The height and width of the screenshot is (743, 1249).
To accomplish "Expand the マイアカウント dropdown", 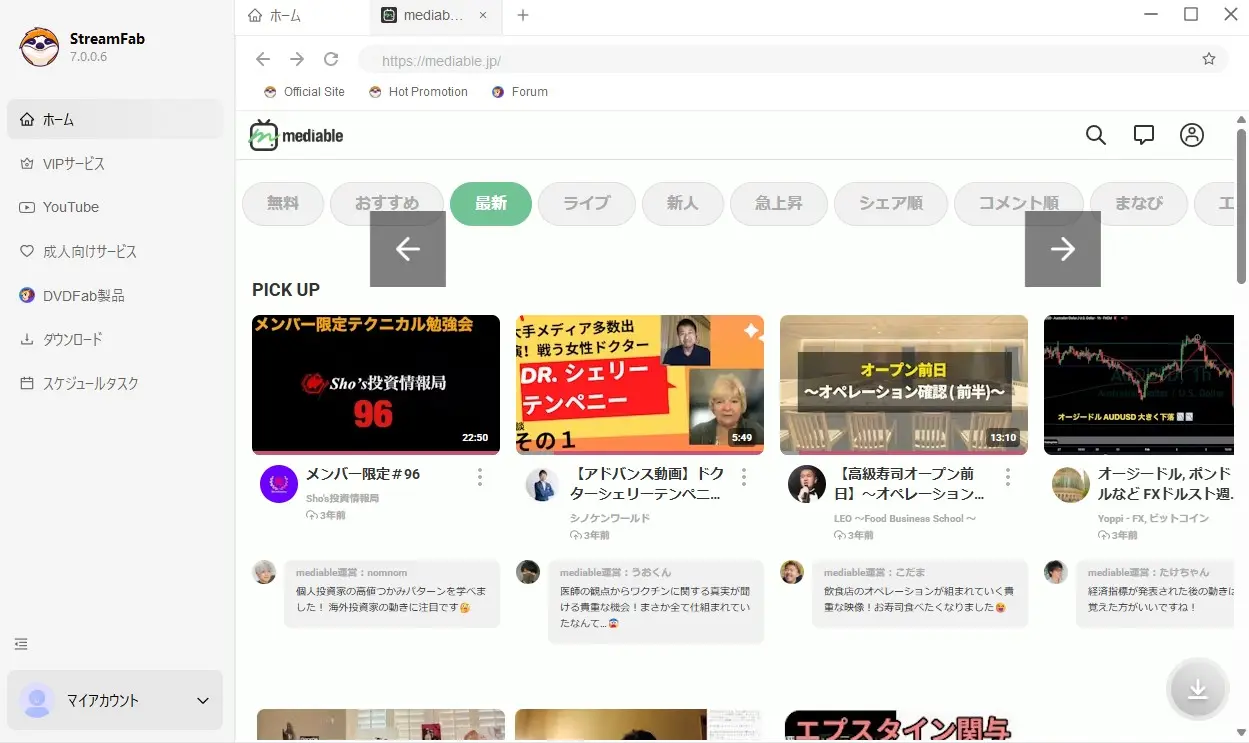I will (x=203, y=701).
